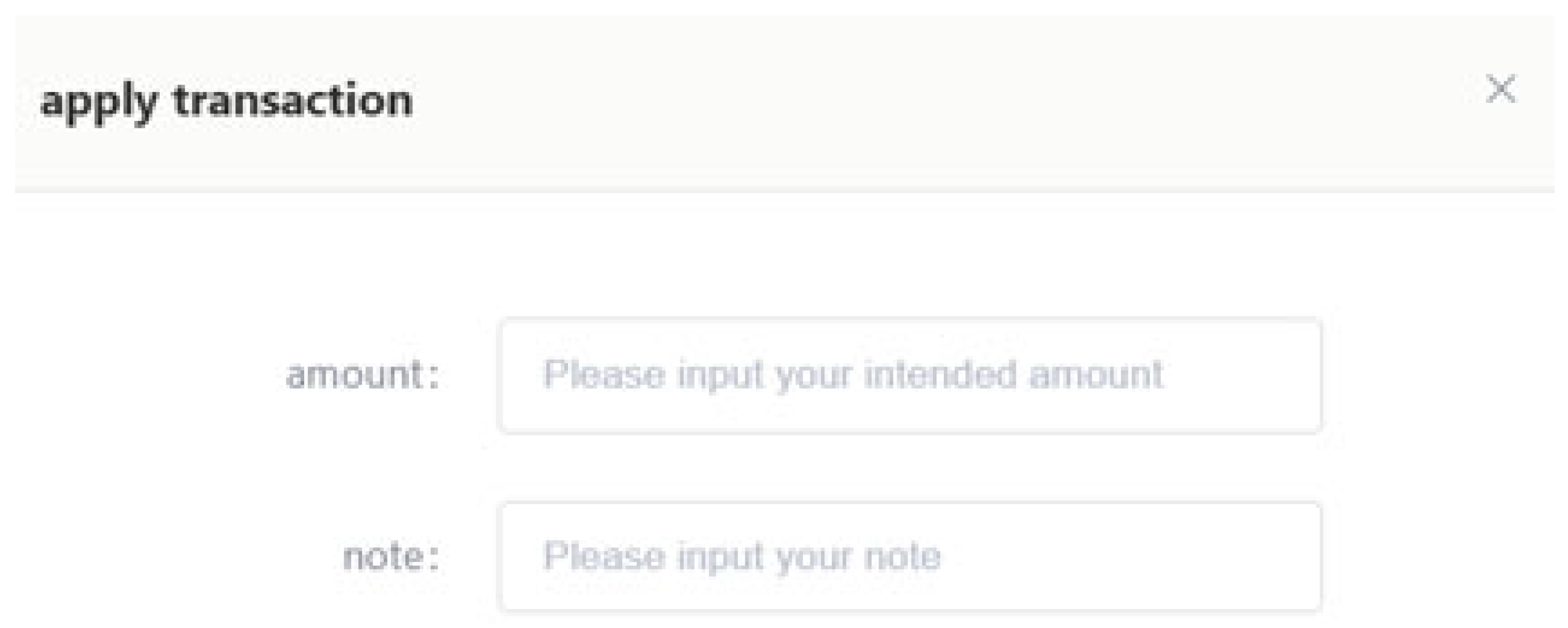Select the 'amount:' label
The image size is (1568, 628).
pos(363,374)
